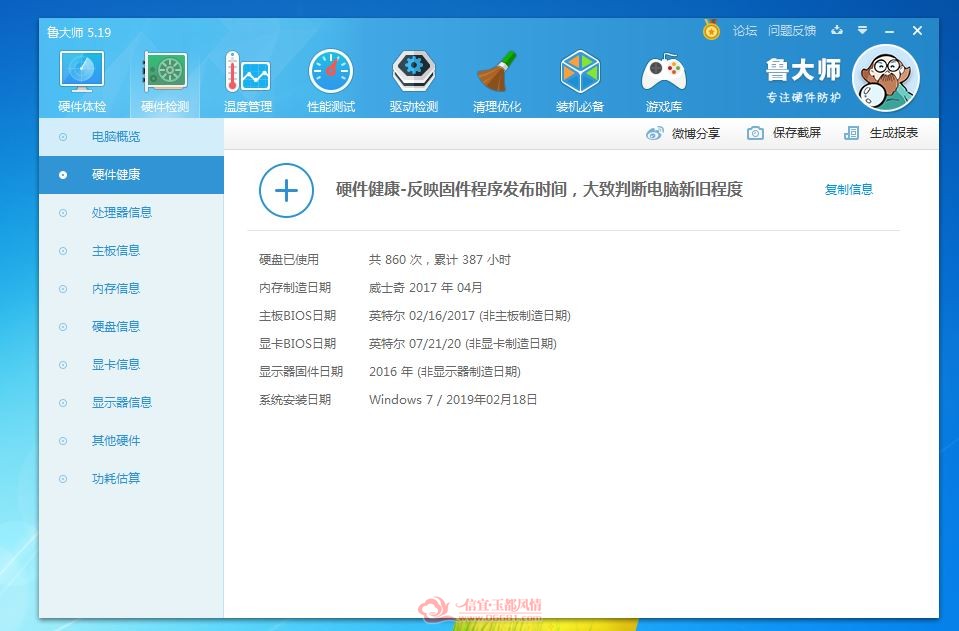Open the 论坛 forum link
959x631 pixels.
pos(745,31)
